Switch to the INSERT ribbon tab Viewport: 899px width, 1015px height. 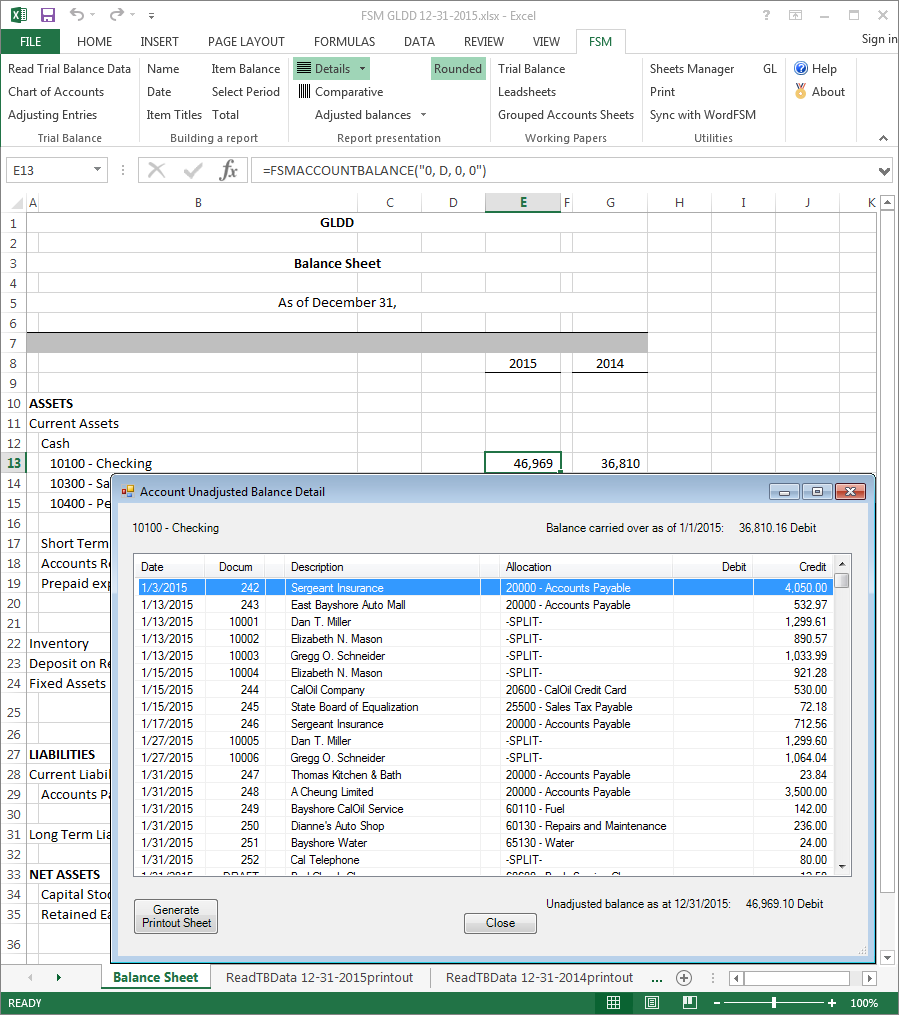coord(159,41)
